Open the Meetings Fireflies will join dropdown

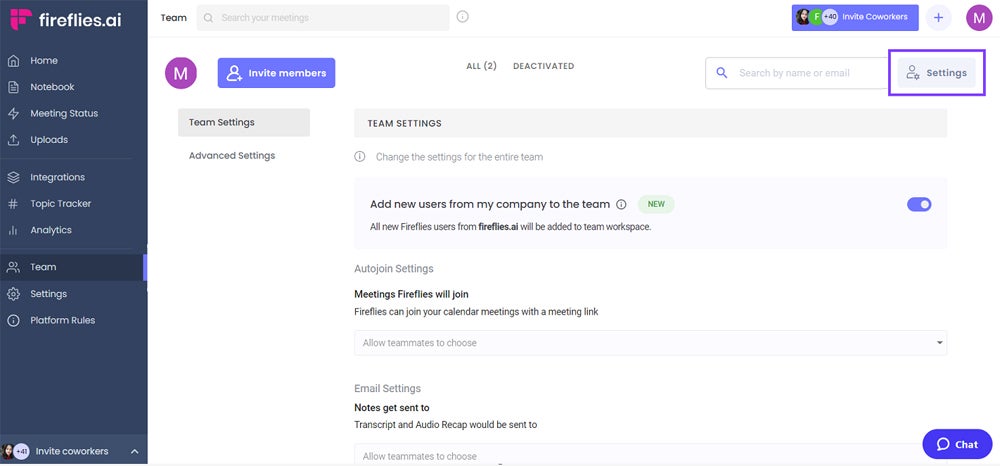click(x=651, y=343)
